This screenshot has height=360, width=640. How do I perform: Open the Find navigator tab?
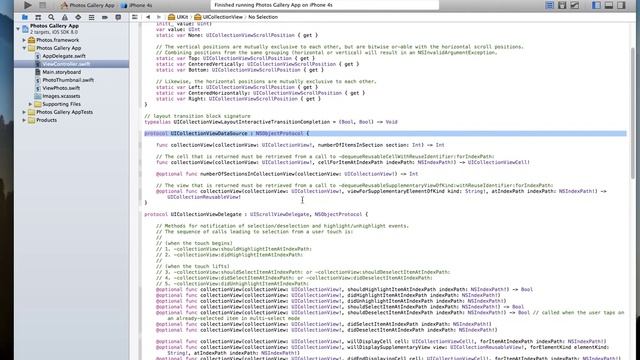coord(51,17)
